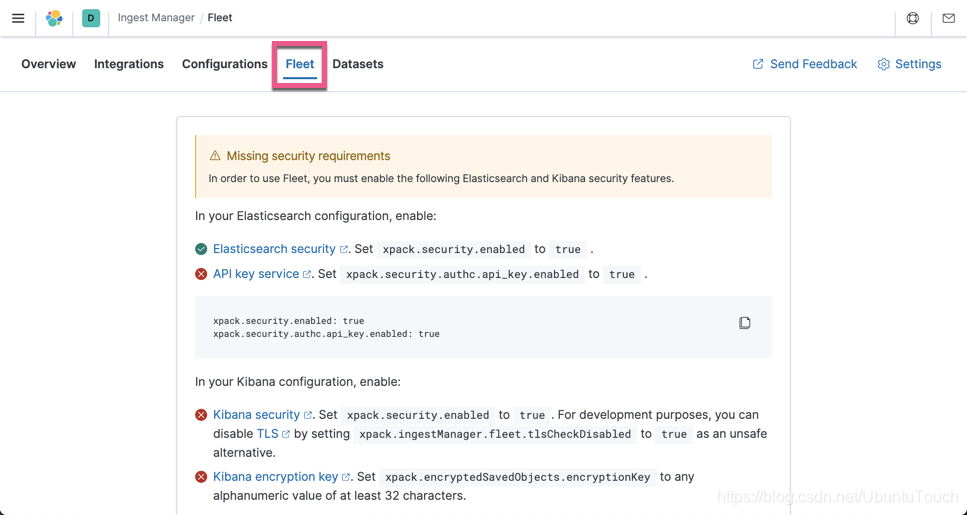The height and width of the screenshot is (515, 967).
Task: Open the Elasticsearch security link
Action: pyautogui.click(x=274, y=249)
